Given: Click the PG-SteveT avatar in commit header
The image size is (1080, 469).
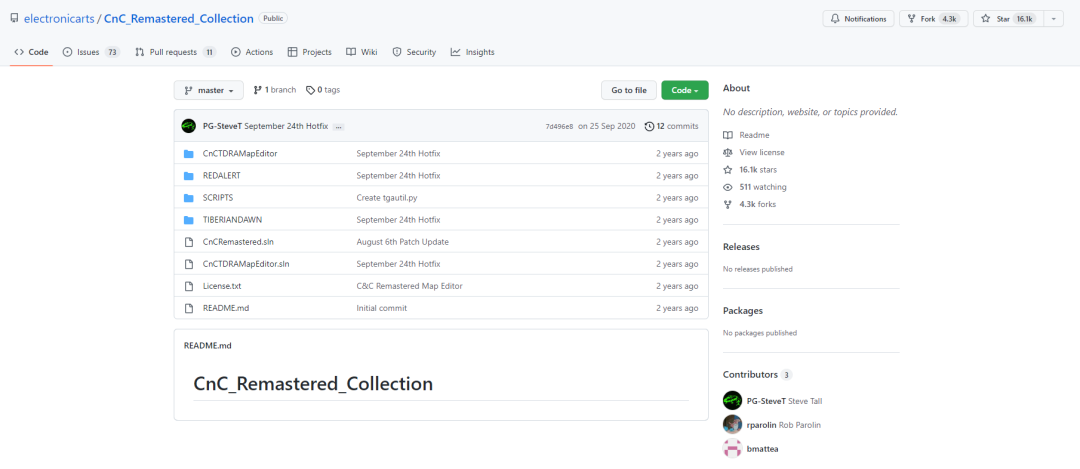Looking at the screenshot, I should click(189, 126).
